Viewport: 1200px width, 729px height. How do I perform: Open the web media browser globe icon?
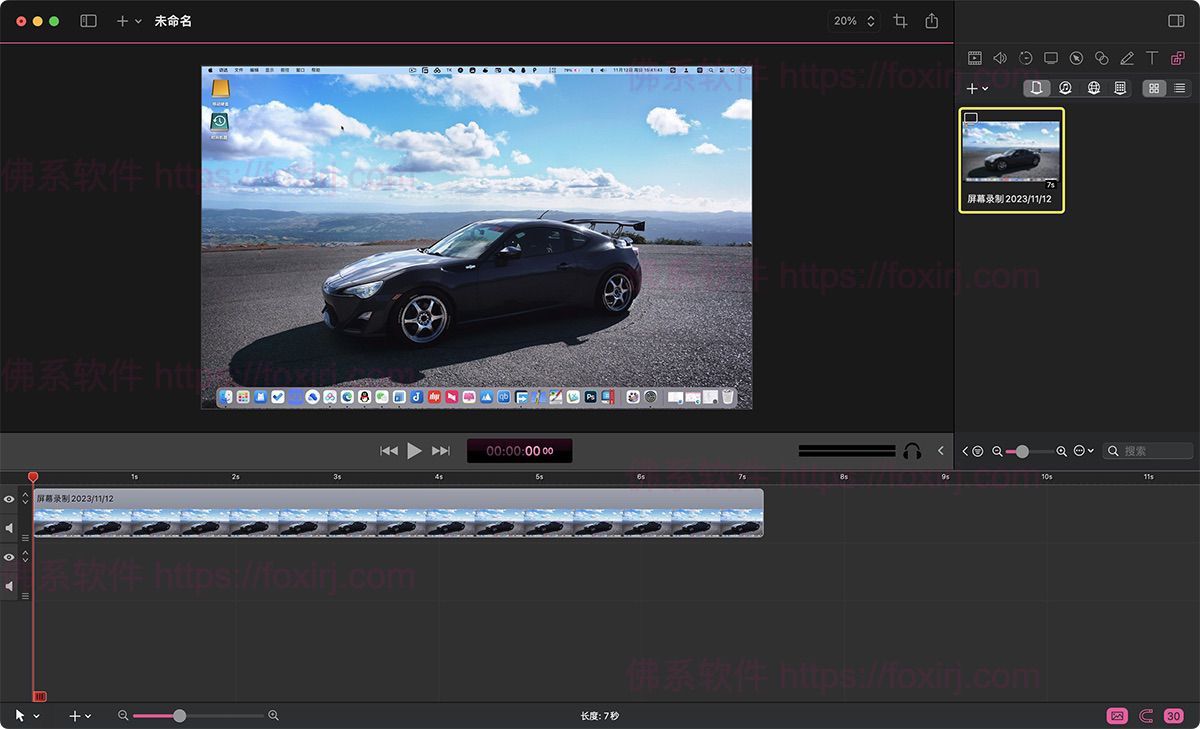pos(1094,88)
